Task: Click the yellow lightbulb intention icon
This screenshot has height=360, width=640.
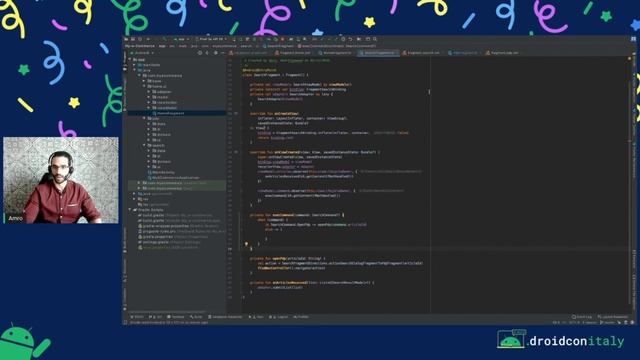Action: [246, 244]
